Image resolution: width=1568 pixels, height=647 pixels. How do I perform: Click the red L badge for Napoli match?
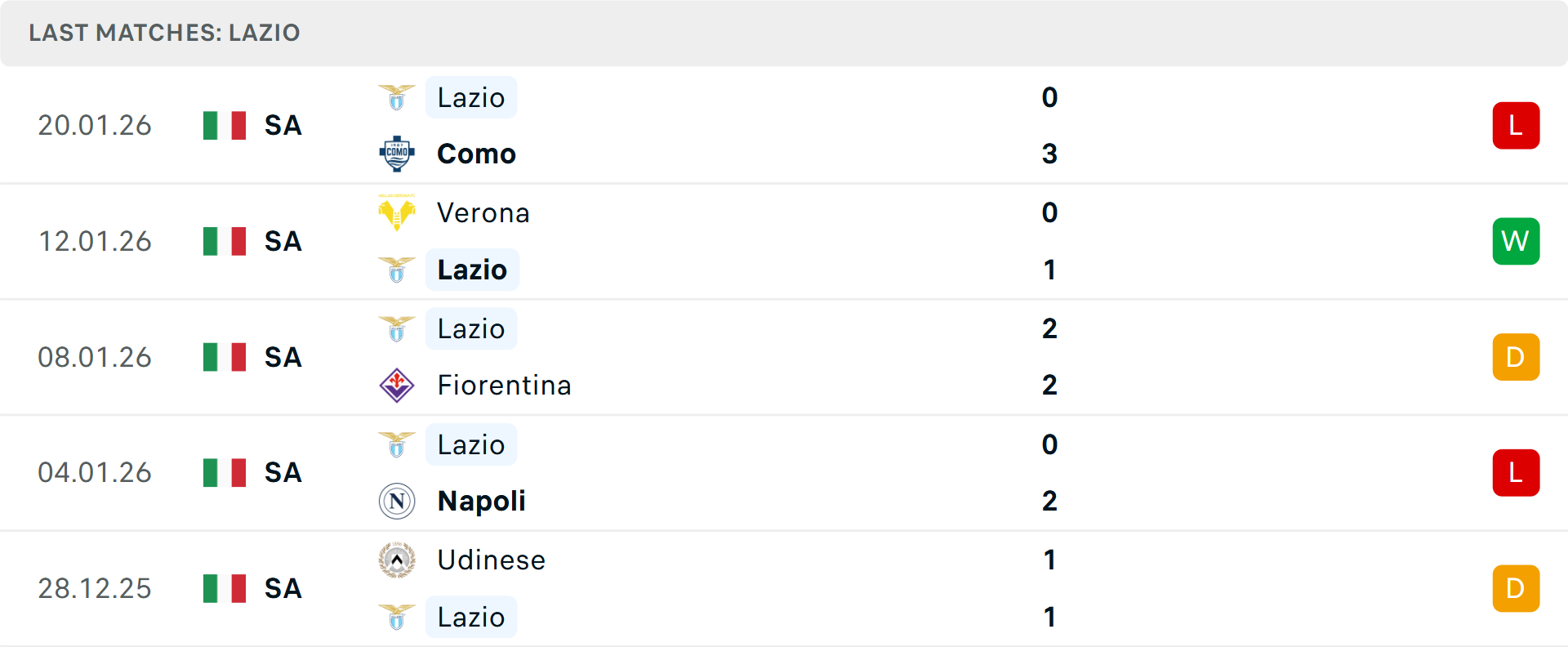[1516, 473]
